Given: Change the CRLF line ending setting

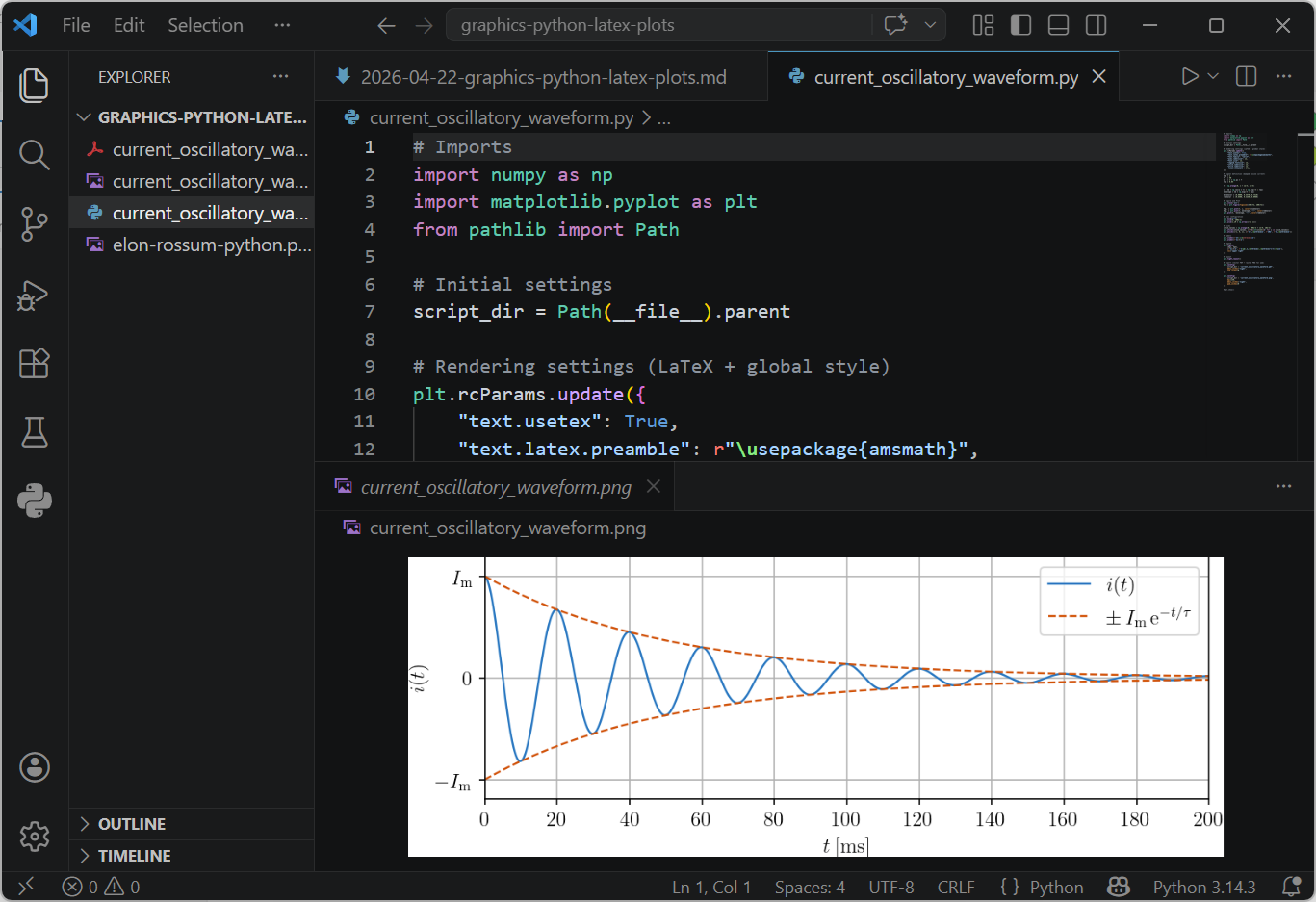Looking at the screenshot, I should click(955, 887).
